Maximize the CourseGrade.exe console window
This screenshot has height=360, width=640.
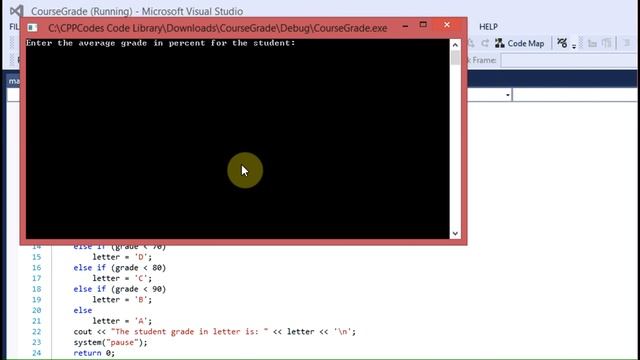(x=423, y=25)
